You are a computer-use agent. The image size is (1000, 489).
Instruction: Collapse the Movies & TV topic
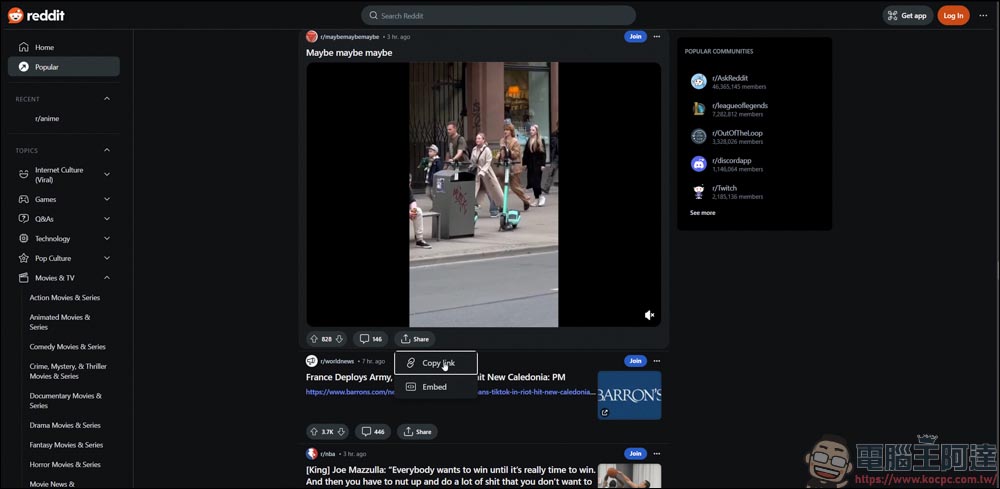107,278
